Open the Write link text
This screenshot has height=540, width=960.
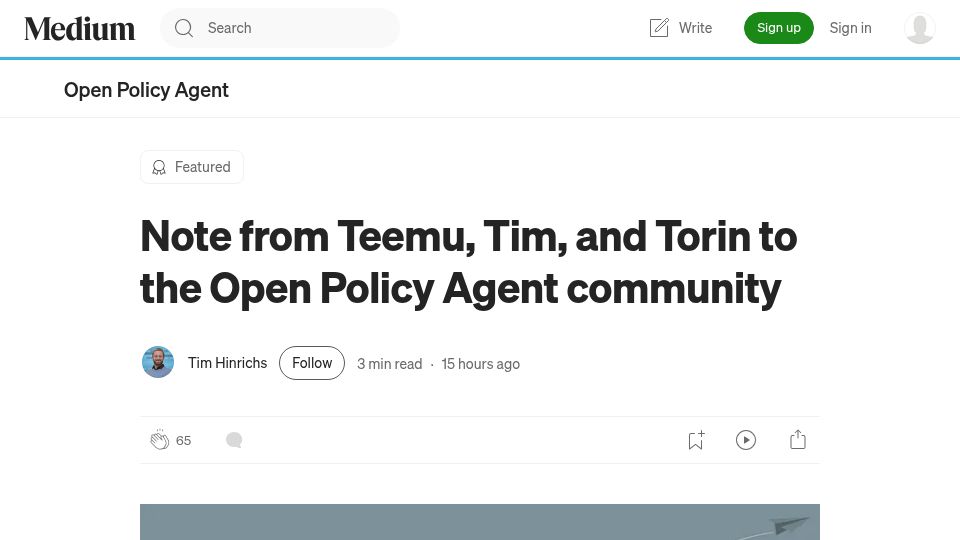(x=695, y=28)
